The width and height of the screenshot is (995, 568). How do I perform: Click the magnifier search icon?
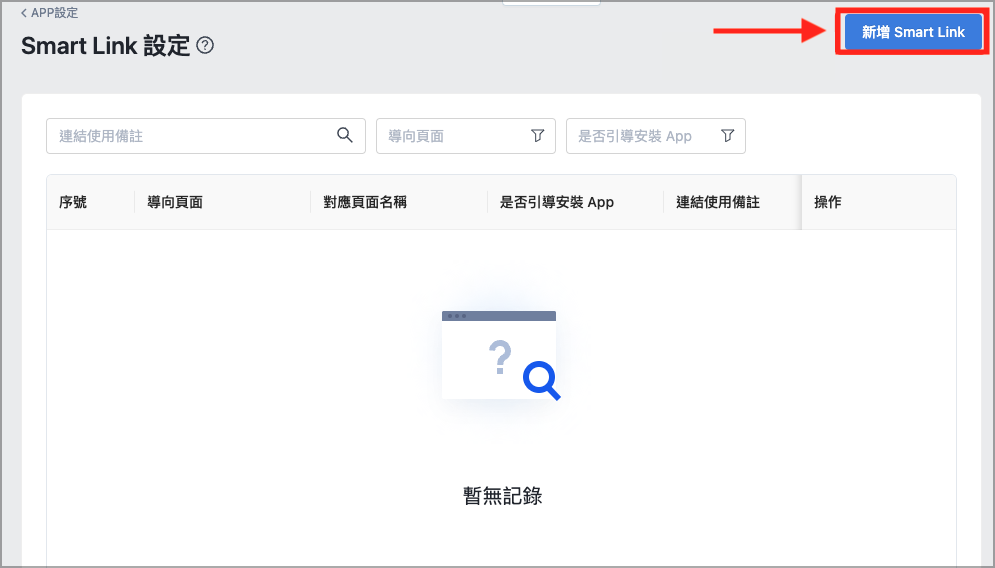(x=345, y=135)
